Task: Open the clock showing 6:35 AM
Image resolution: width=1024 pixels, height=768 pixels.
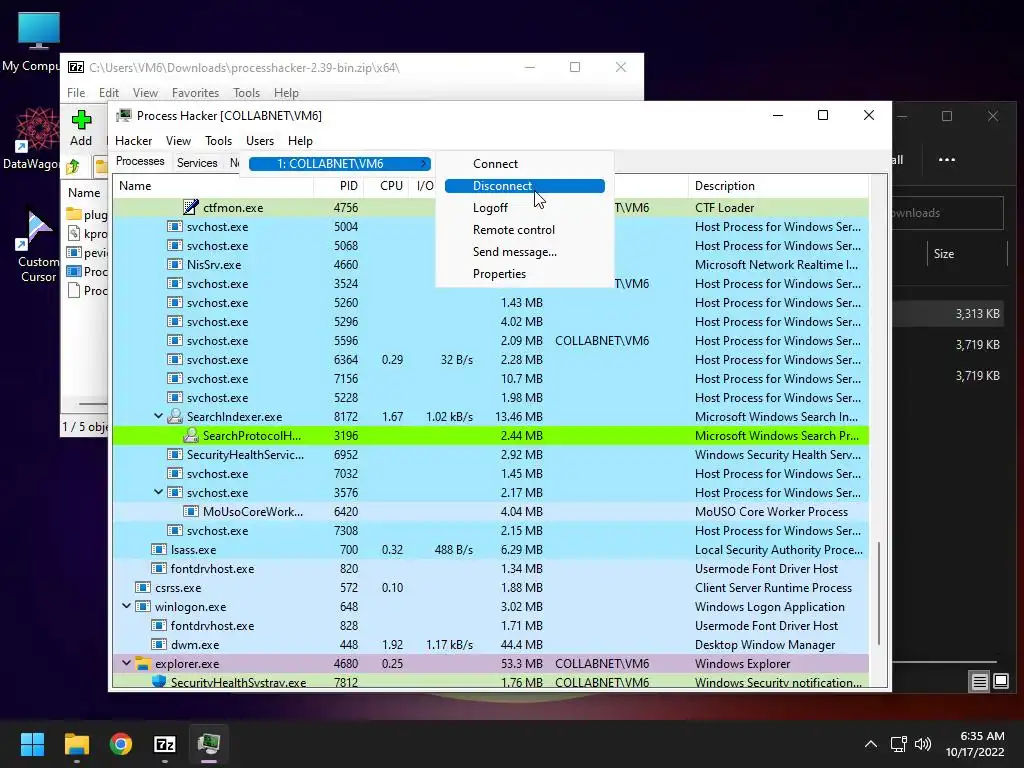Action: [976, 744]
